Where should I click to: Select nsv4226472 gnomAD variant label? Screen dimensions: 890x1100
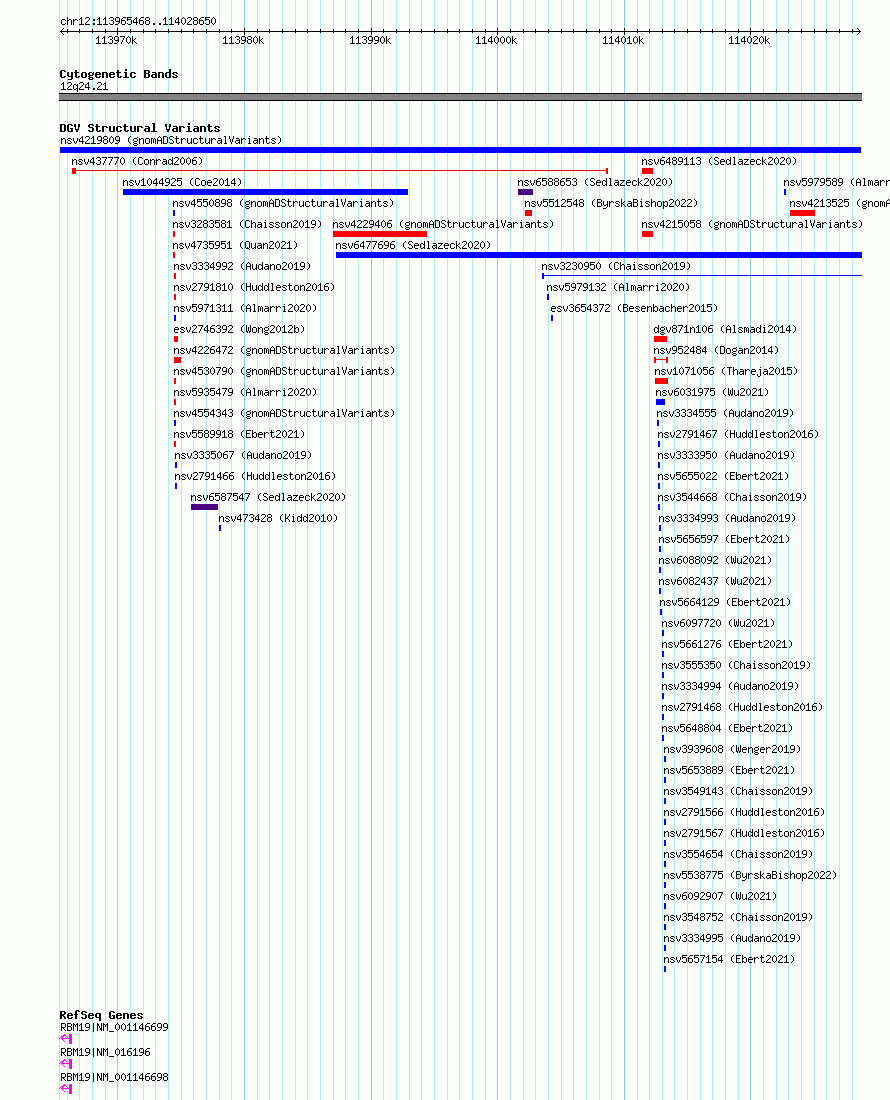(x=284, y=351)
